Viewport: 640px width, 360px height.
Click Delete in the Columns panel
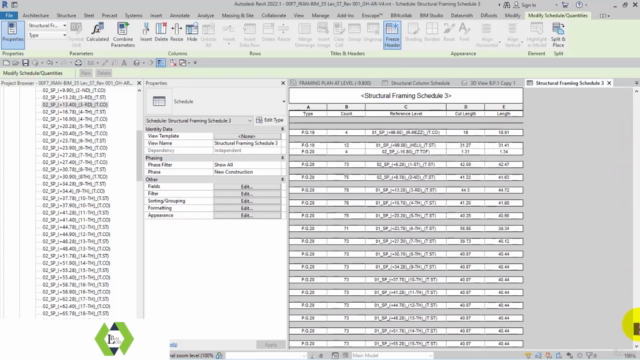pos(161,32)
